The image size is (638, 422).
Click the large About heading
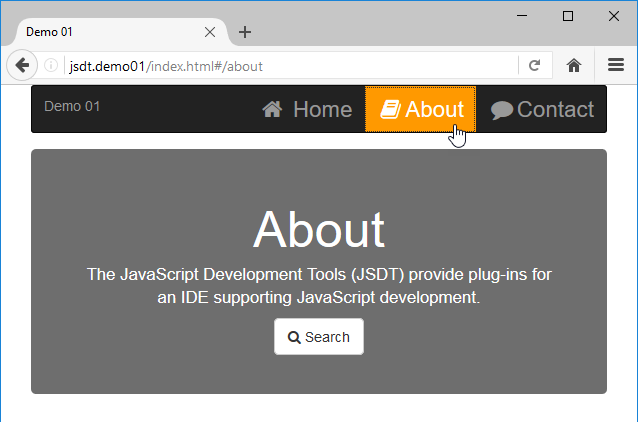point(319,229)
